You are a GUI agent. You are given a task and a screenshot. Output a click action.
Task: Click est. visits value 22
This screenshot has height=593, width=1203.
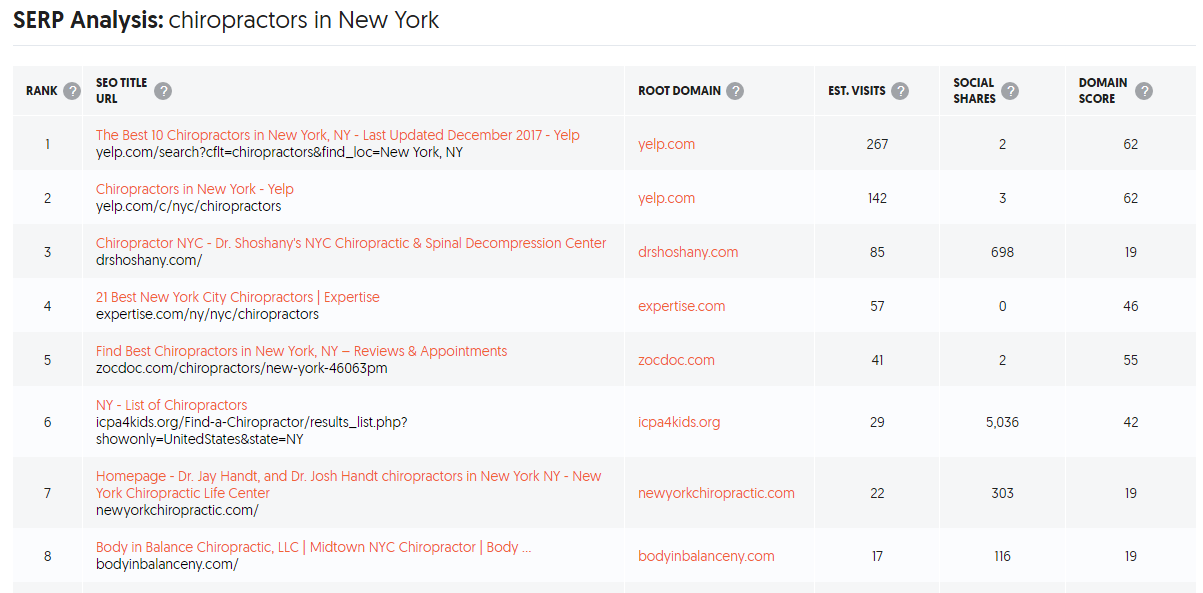[x=877, y=493]
